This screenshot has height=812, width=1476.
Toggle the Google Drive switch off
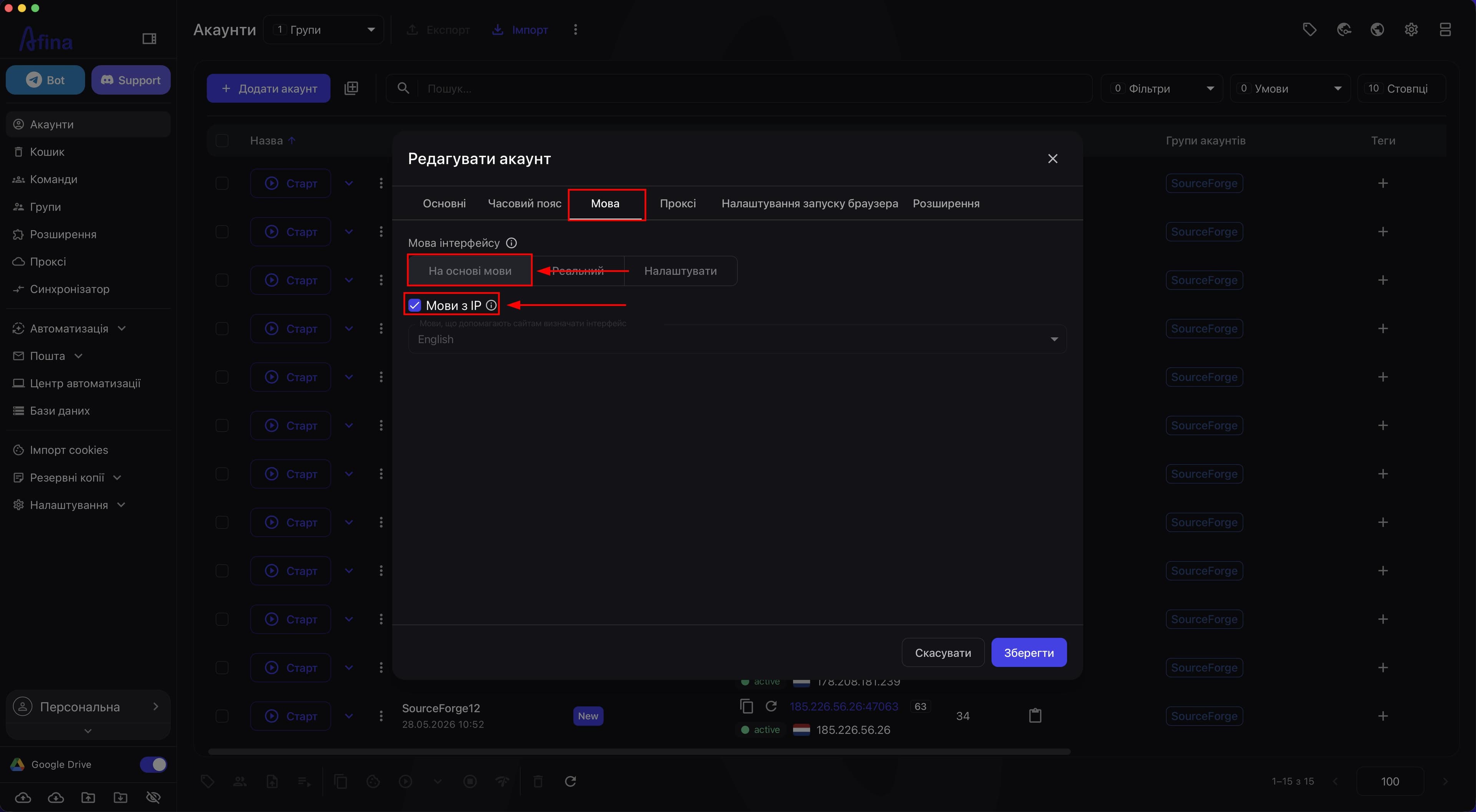click(153, 764)
